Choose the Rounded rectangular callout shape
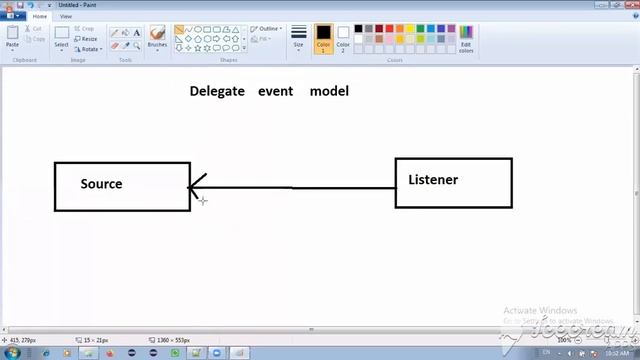This screenshot has height=360, width=640. pos(216,48)
